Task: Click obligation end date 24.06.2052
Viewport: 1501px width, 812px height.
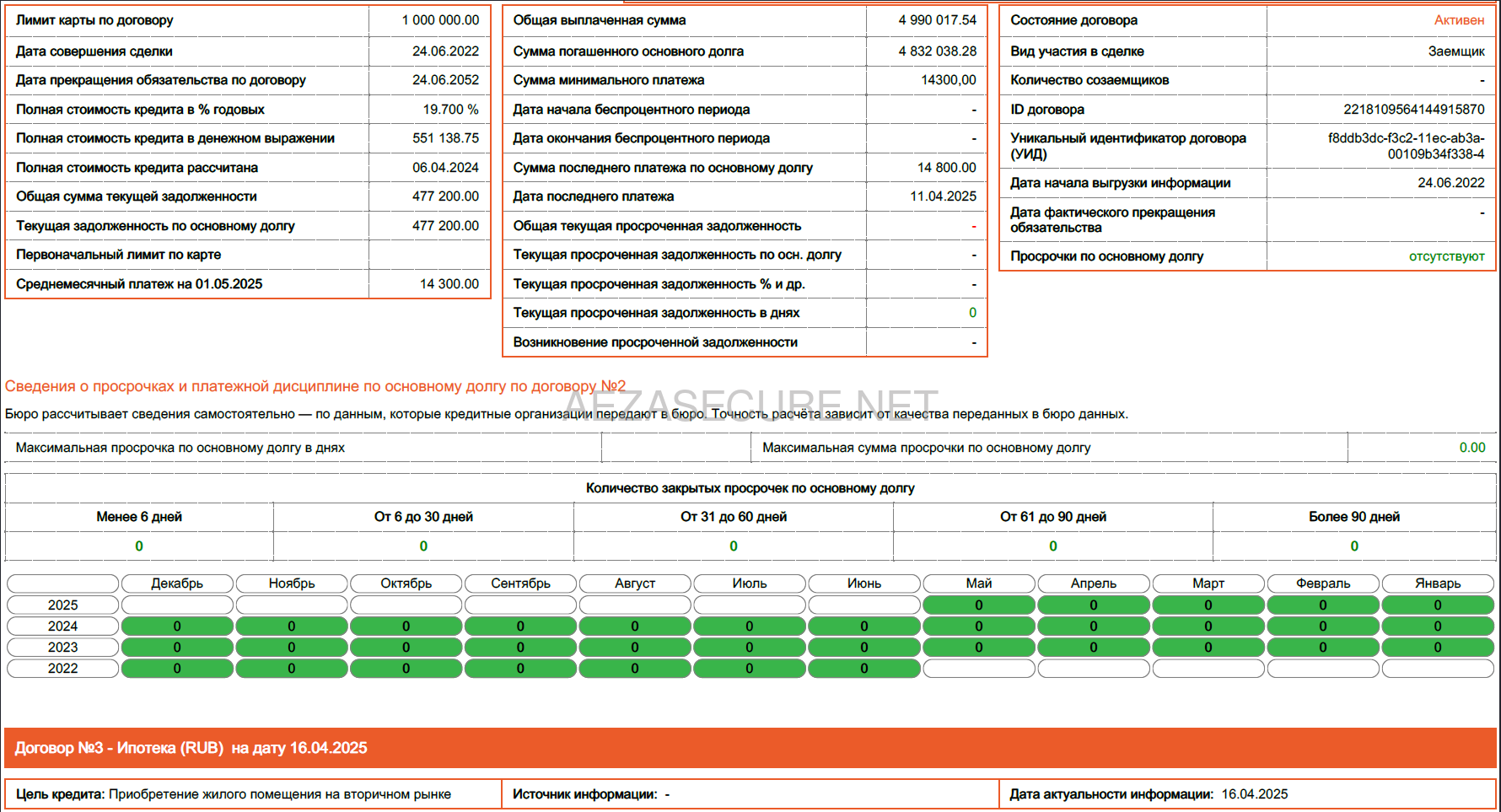Action: [445, 80]
